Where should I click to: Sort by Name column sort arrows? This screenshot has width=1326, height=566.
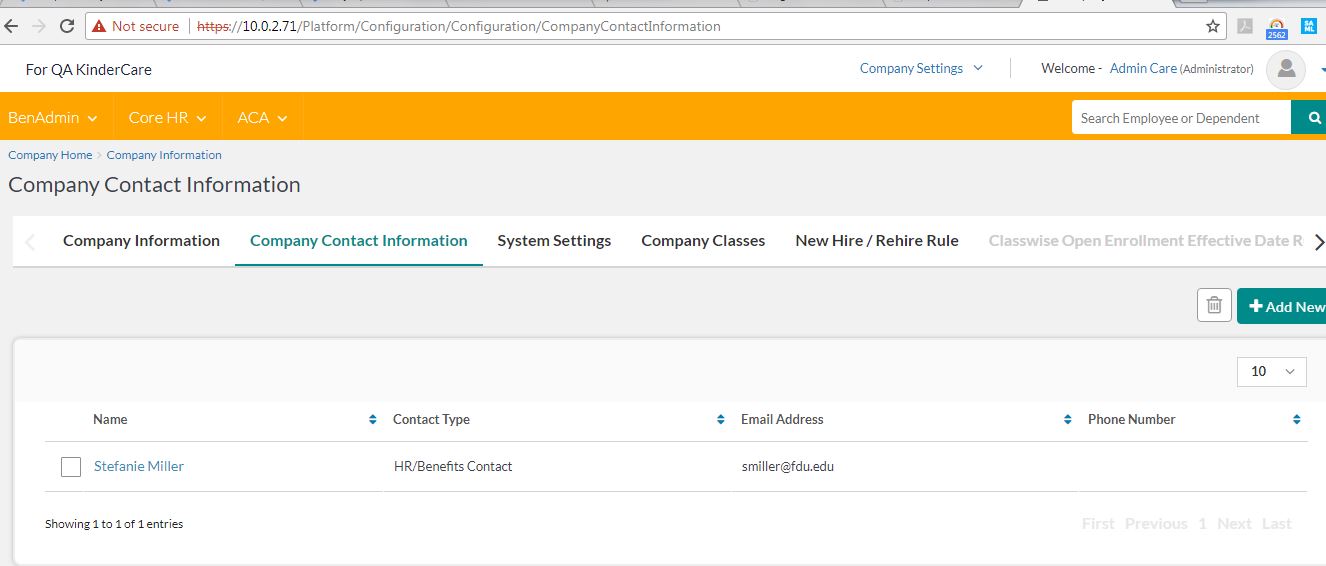click(x=373, y=420)
